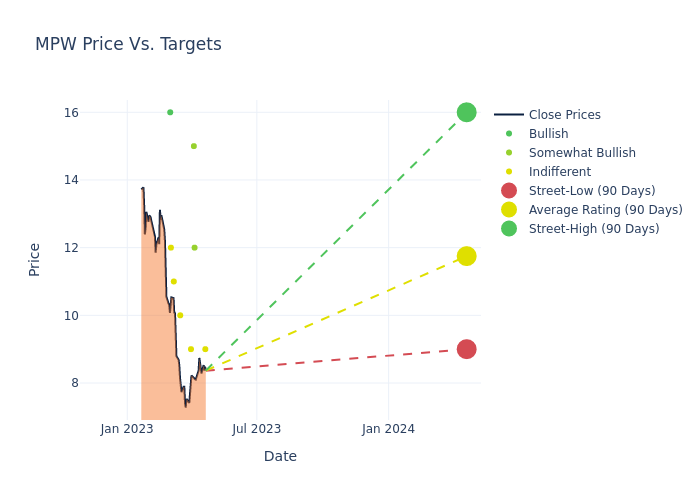Select the small Bullish dot at price 16
Viewport: 700px width, 500px height.
[x=170, y=112]
